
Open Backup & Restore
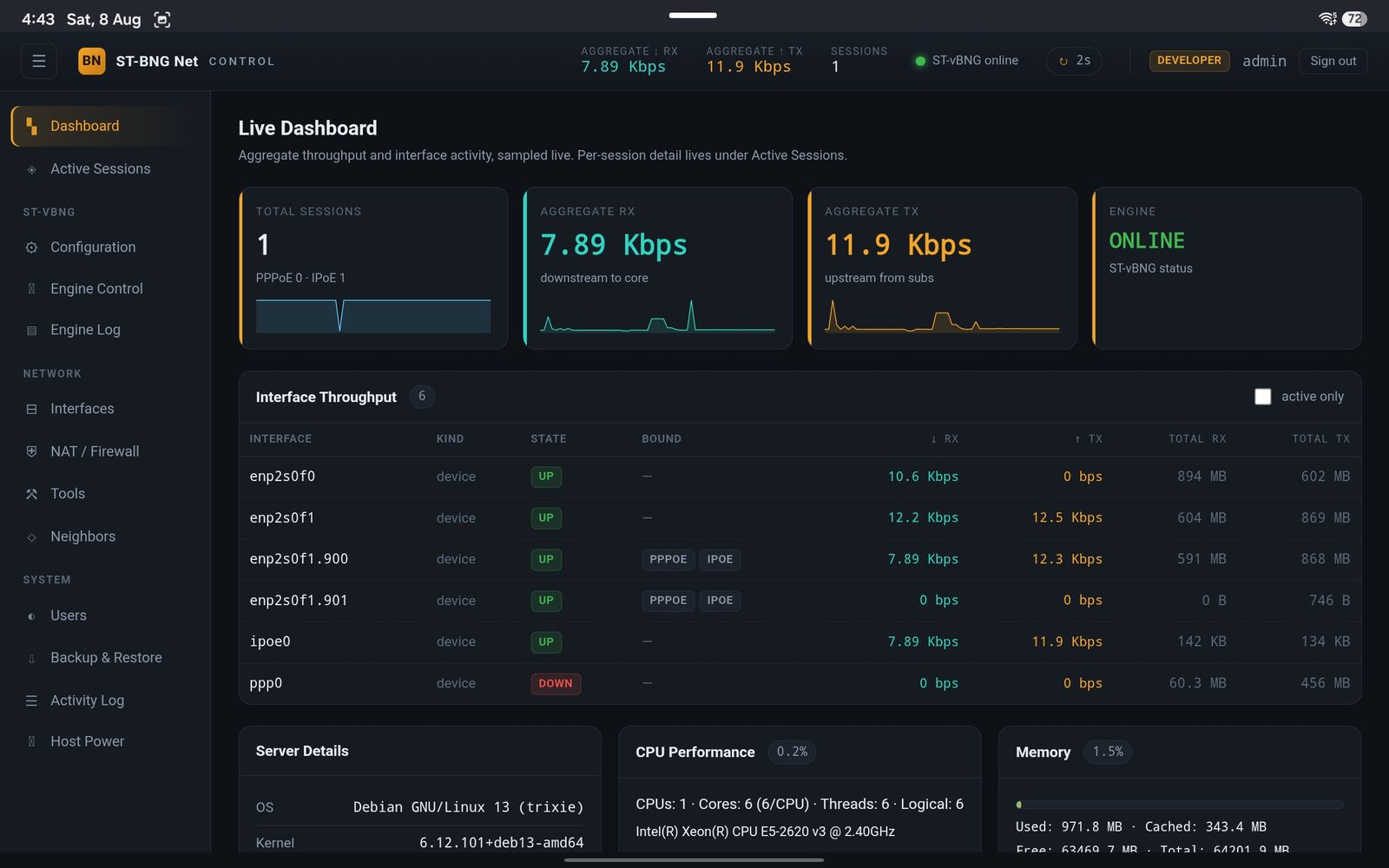pyautogui.click(x=104, y=658)
